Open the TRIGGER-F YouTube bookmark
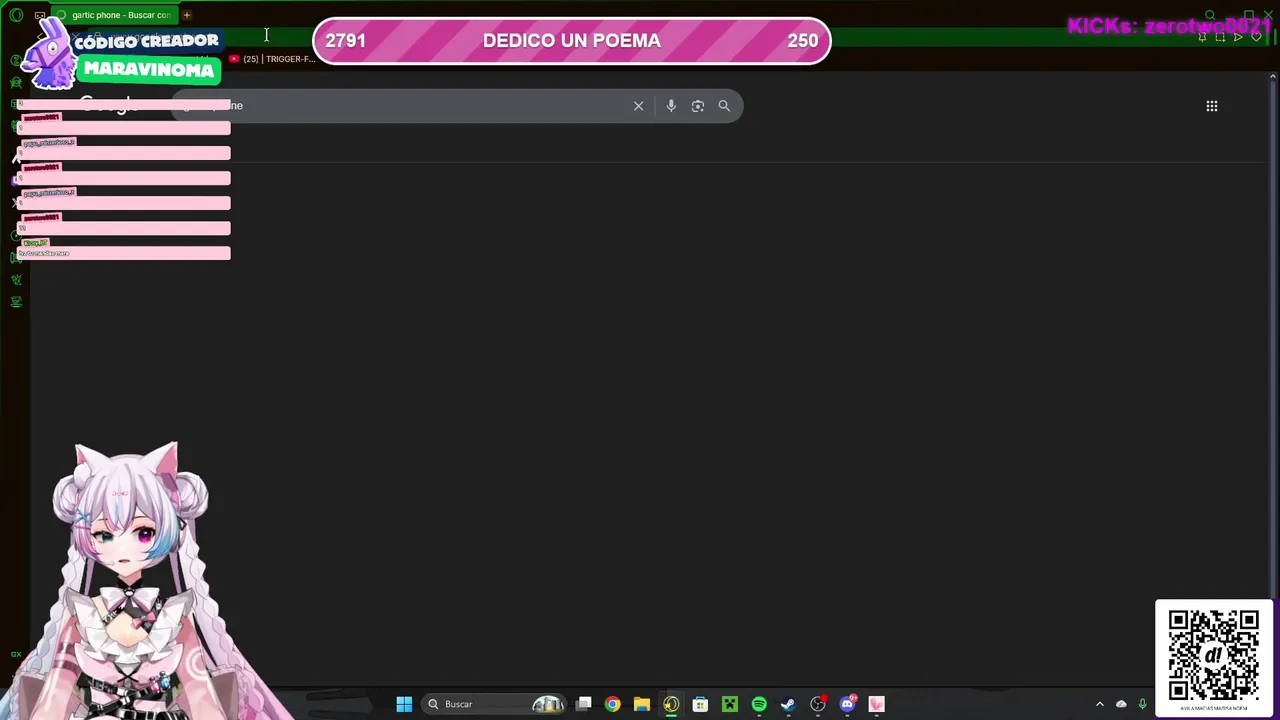The image size is (1280, 720). [x=272, y=59]
